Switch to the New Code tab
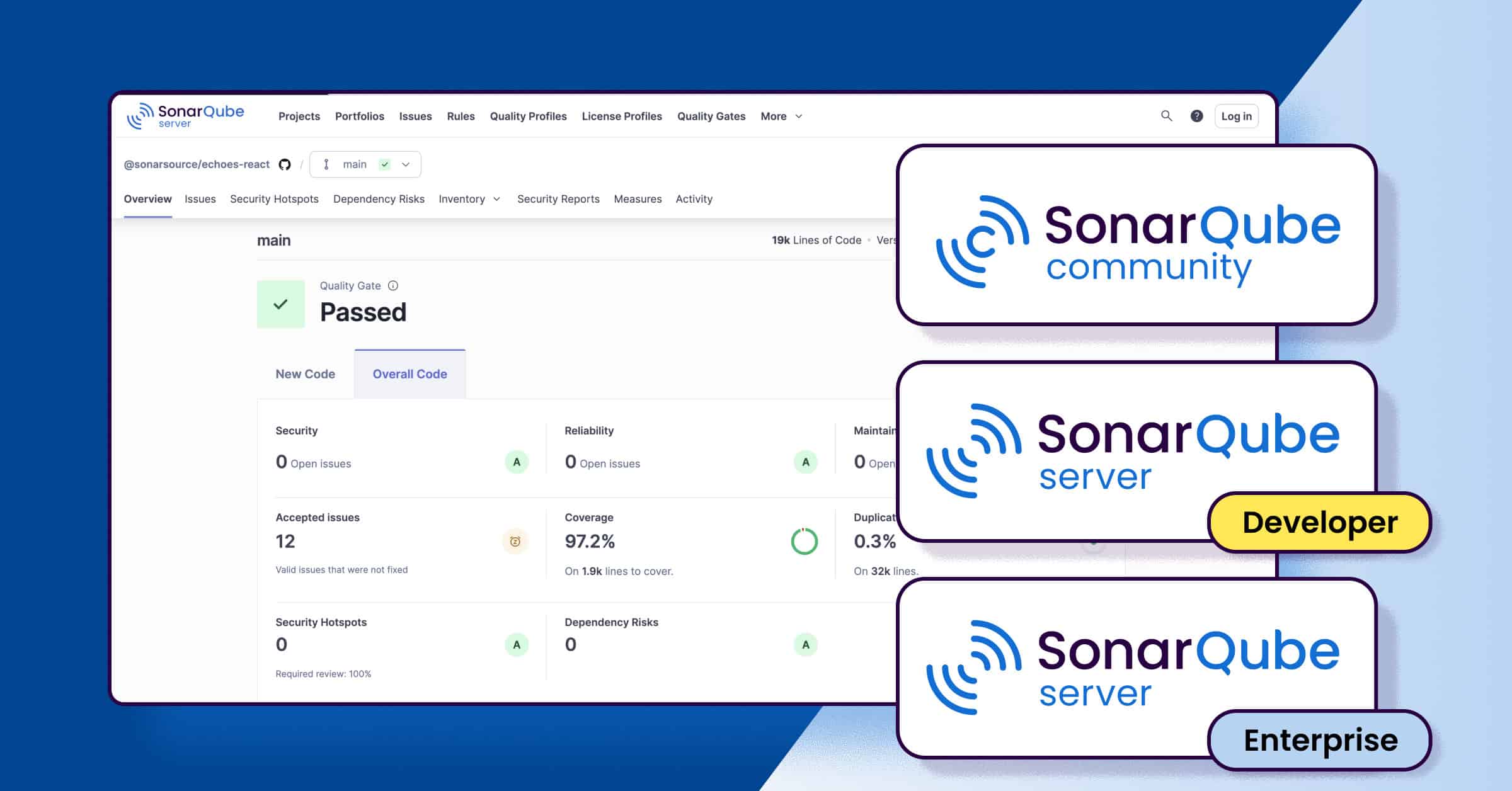 306,373
